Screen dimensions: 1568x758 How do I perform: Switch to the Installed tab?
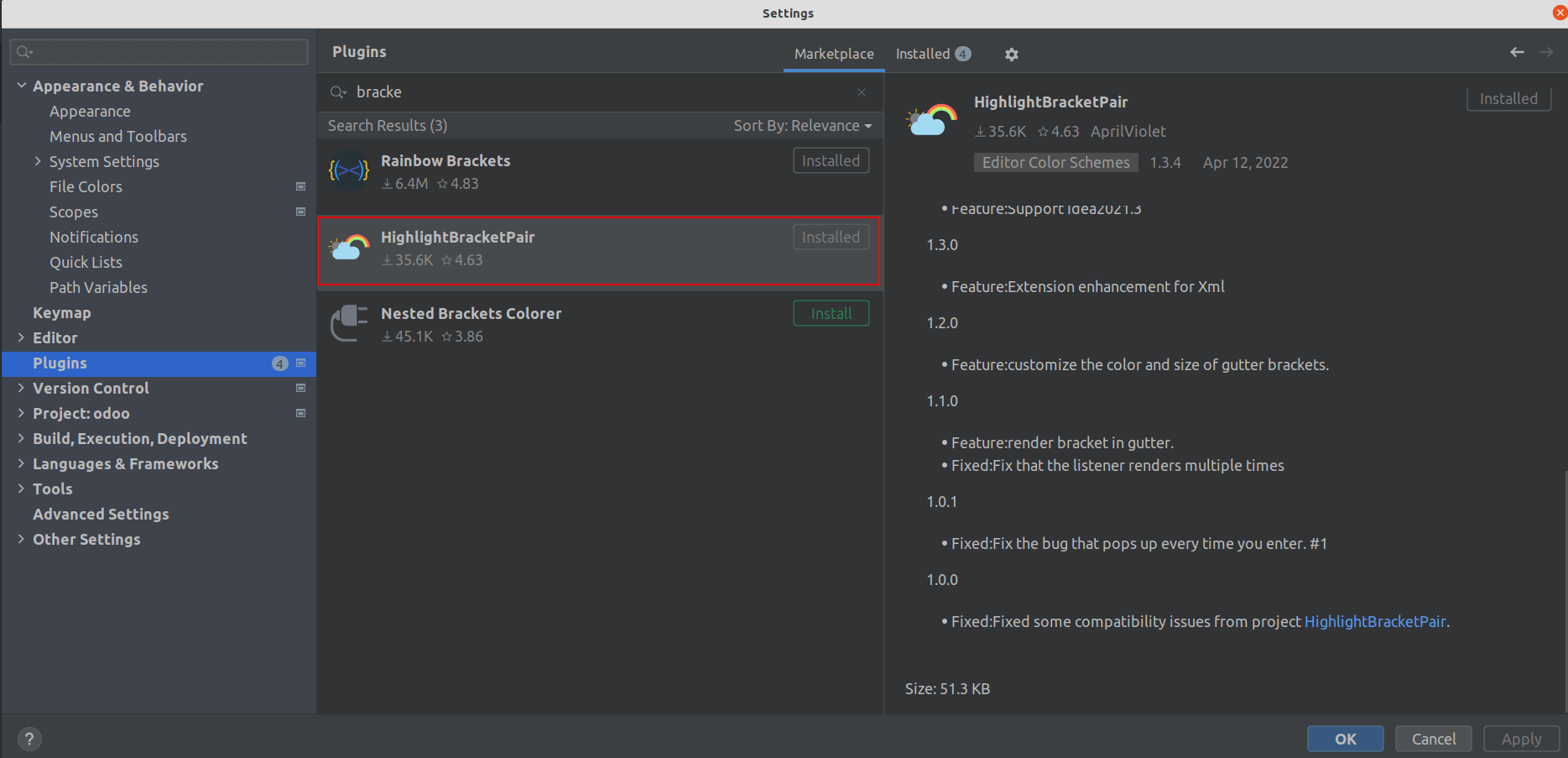[x=923, y=53]
